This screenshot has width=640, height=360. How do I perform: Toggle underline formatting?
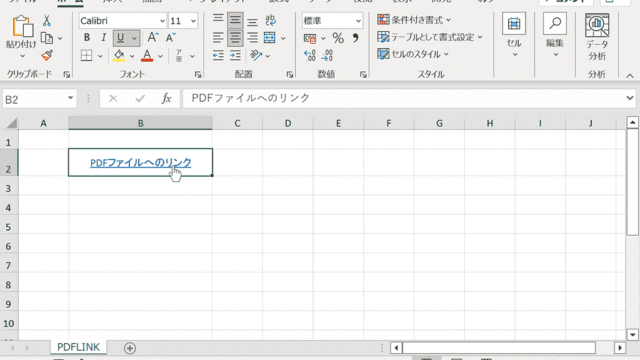(x=120, y=38)
